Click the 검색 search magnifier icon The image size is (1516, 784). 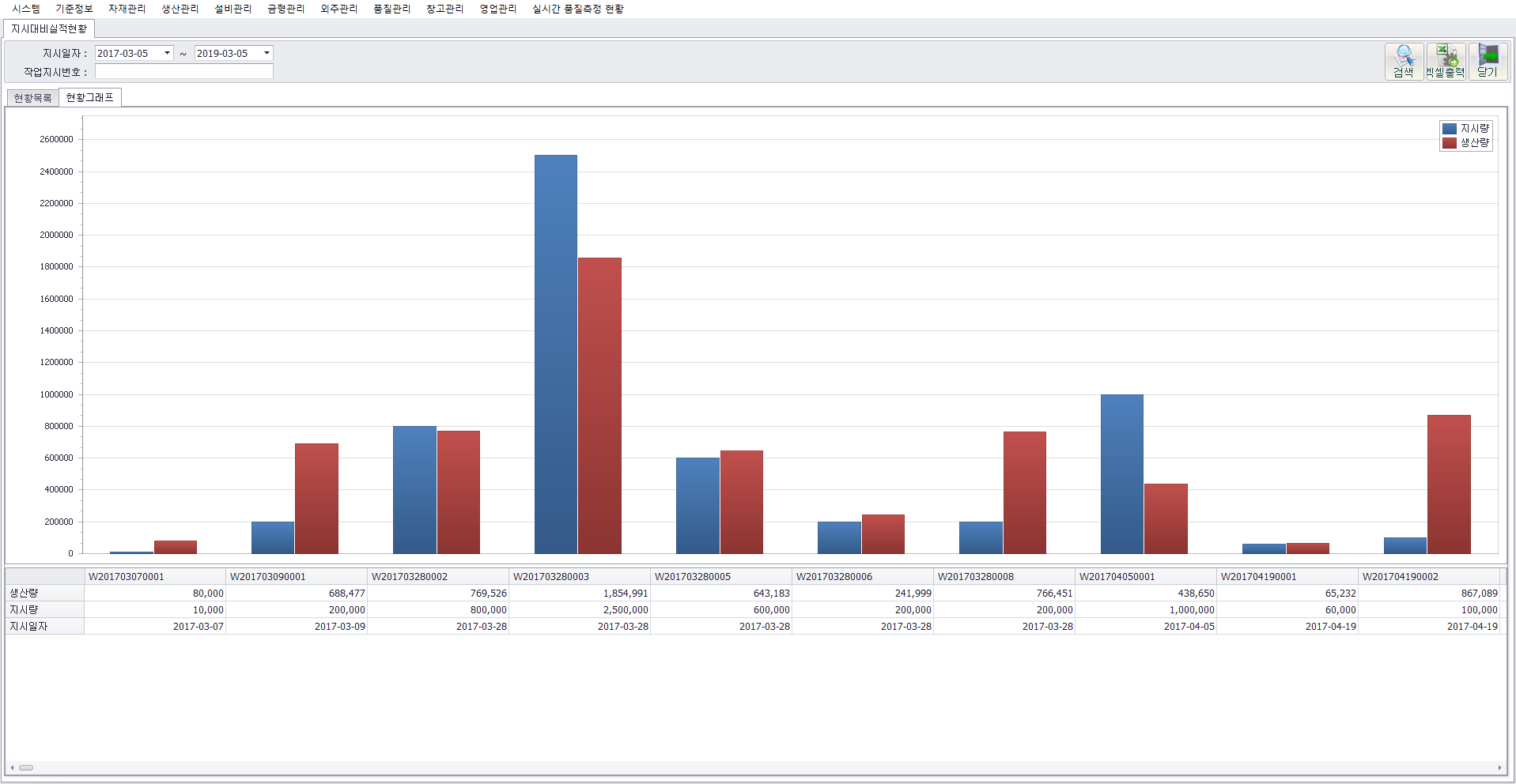1404,56
